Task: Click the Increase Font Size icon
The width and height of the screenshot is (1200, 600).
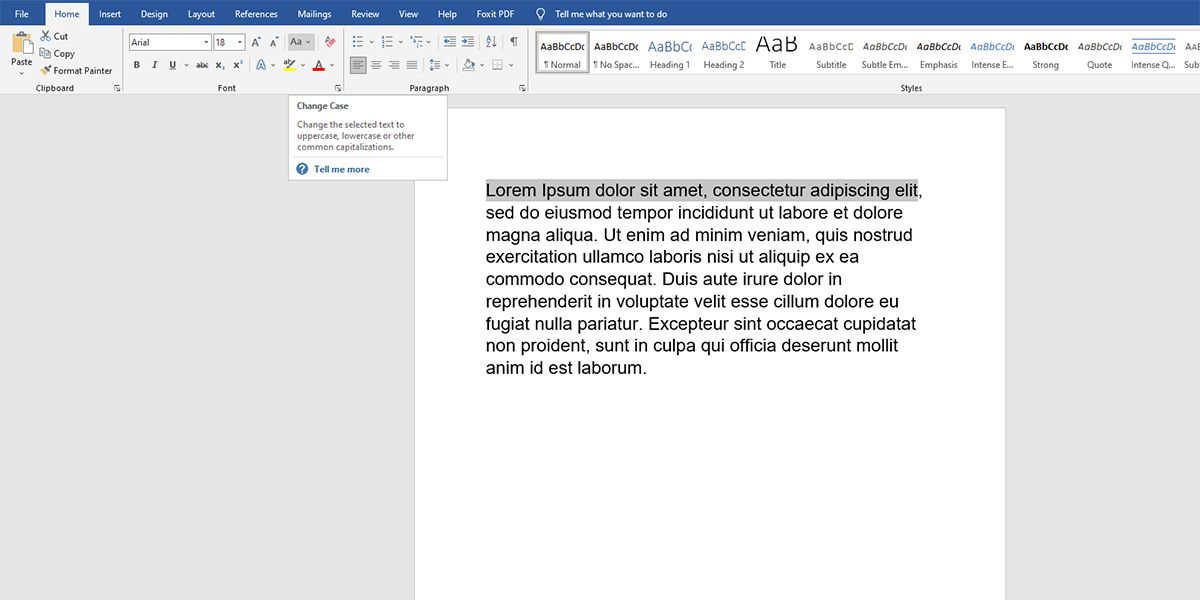Action: (256, 40)
